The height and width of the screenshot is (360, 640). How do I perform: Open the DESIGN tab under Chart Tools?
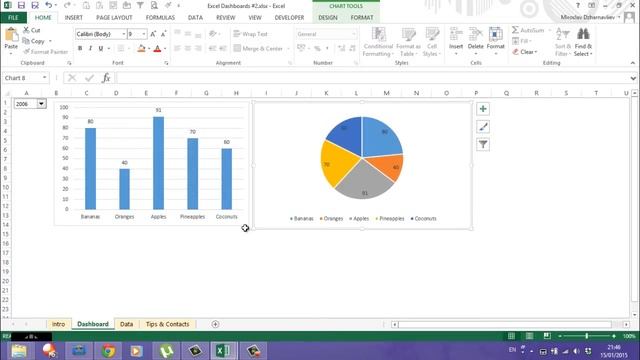[328, 18]
